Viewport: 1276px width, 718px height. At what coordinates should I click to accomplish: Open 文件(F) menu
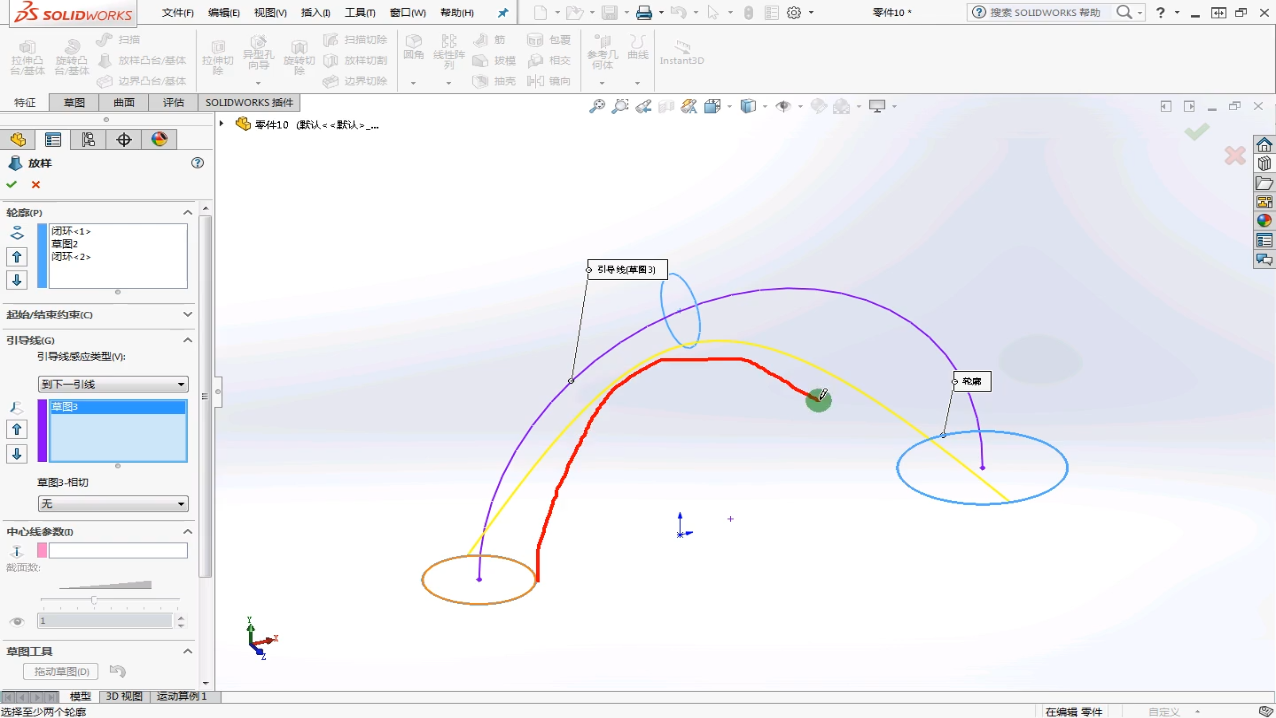178,13
